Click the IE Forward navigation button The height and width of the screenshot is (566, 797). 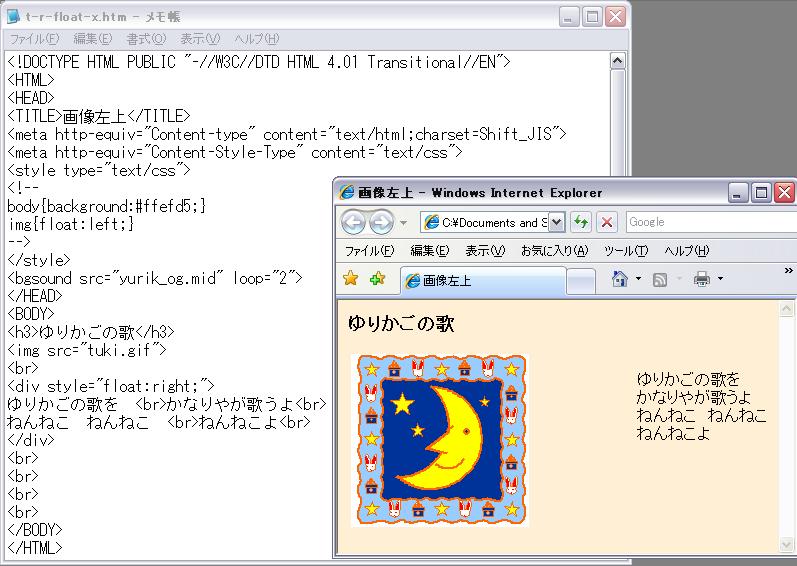pos(381,223)
